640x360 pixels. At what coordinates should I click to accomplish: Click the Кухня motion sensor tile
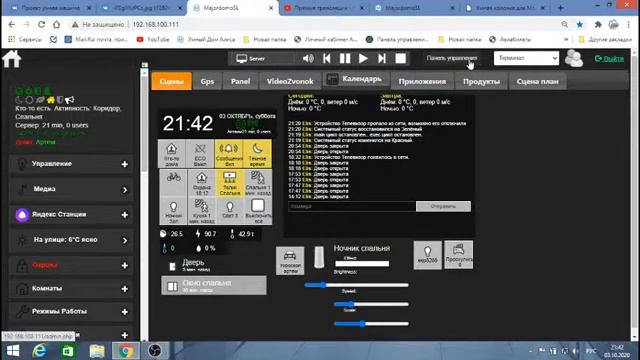[201, 211]
